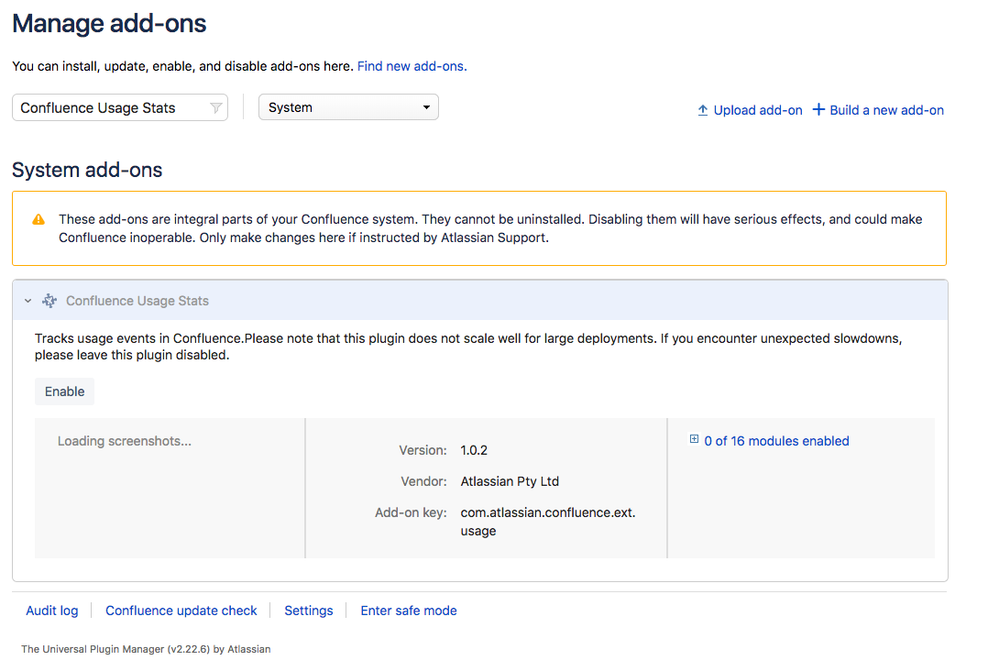Click the Upload add-on link text
The width and height of the screenshot is (999, 662).
point(758,110)
